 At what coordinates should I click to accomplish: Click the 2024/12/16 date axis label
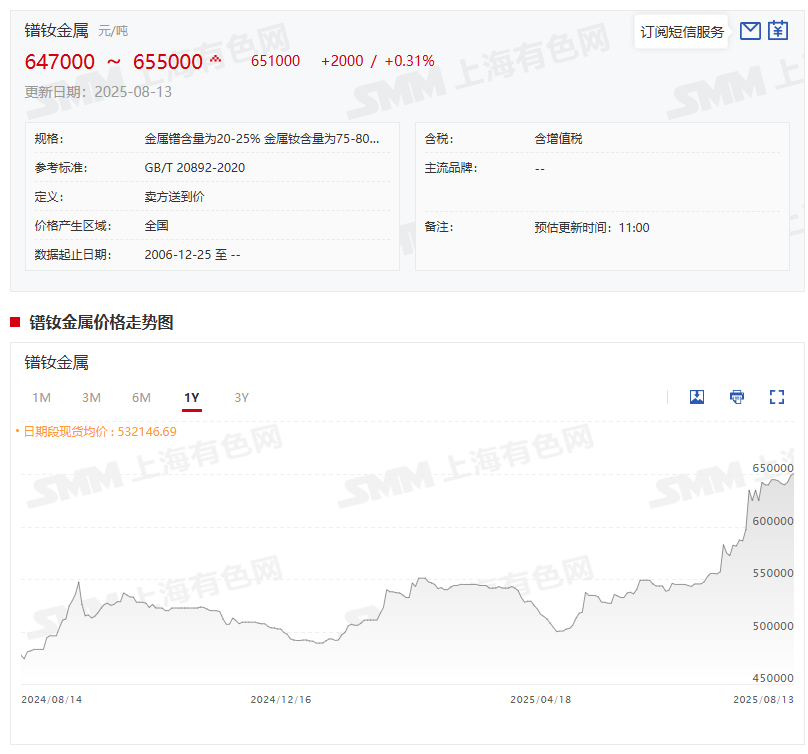[x=281, y=699]
